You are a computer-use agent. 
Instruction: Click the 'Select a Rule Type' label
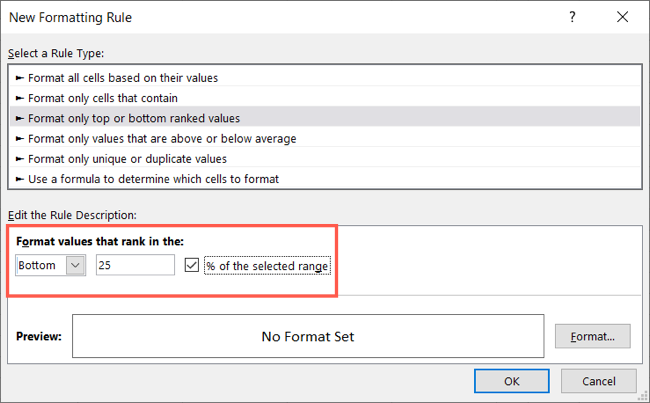[56, 53]
